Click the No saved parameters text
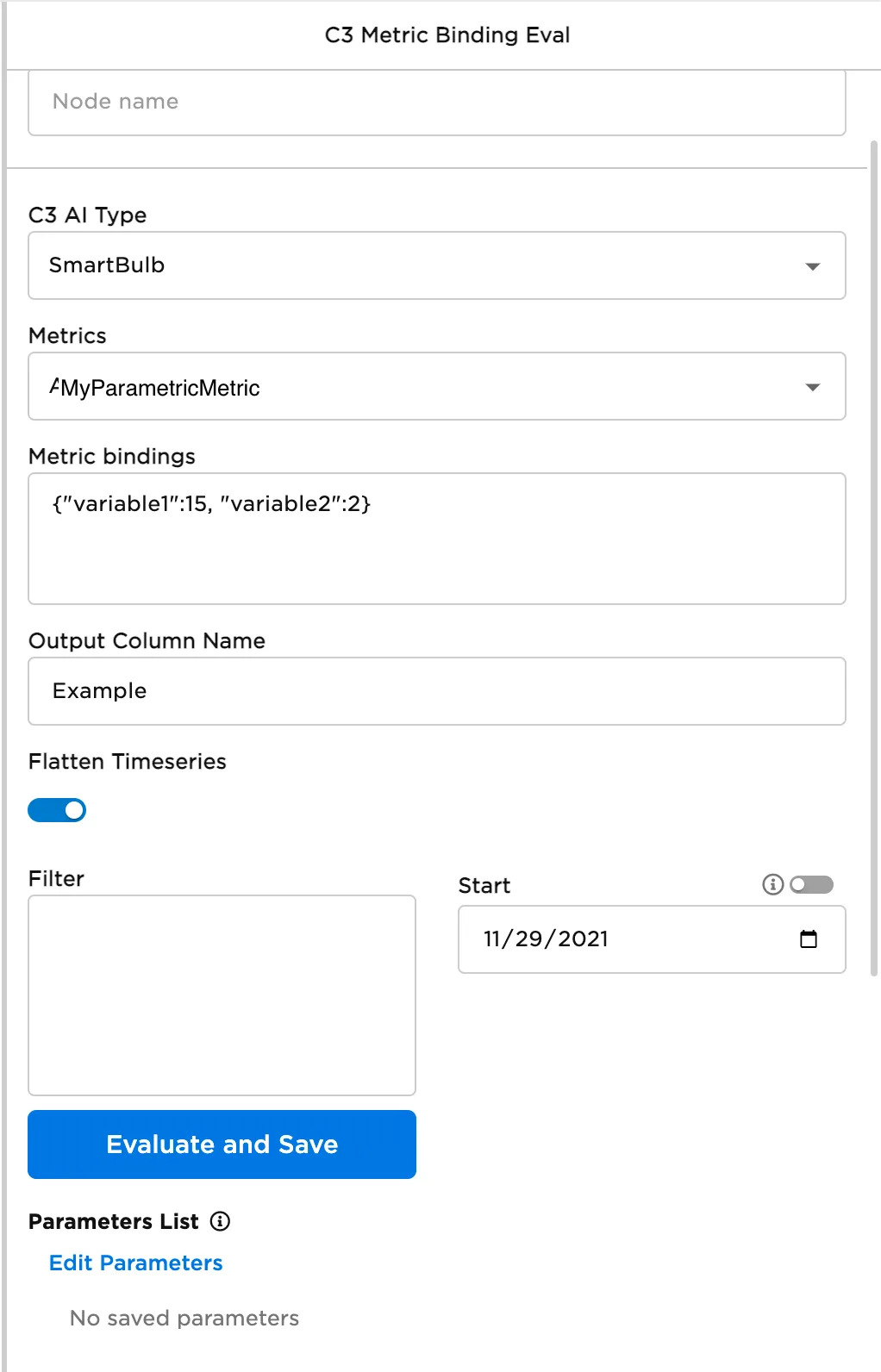The width and height of the screenshot is (881, 1372). coord(184,1318)
